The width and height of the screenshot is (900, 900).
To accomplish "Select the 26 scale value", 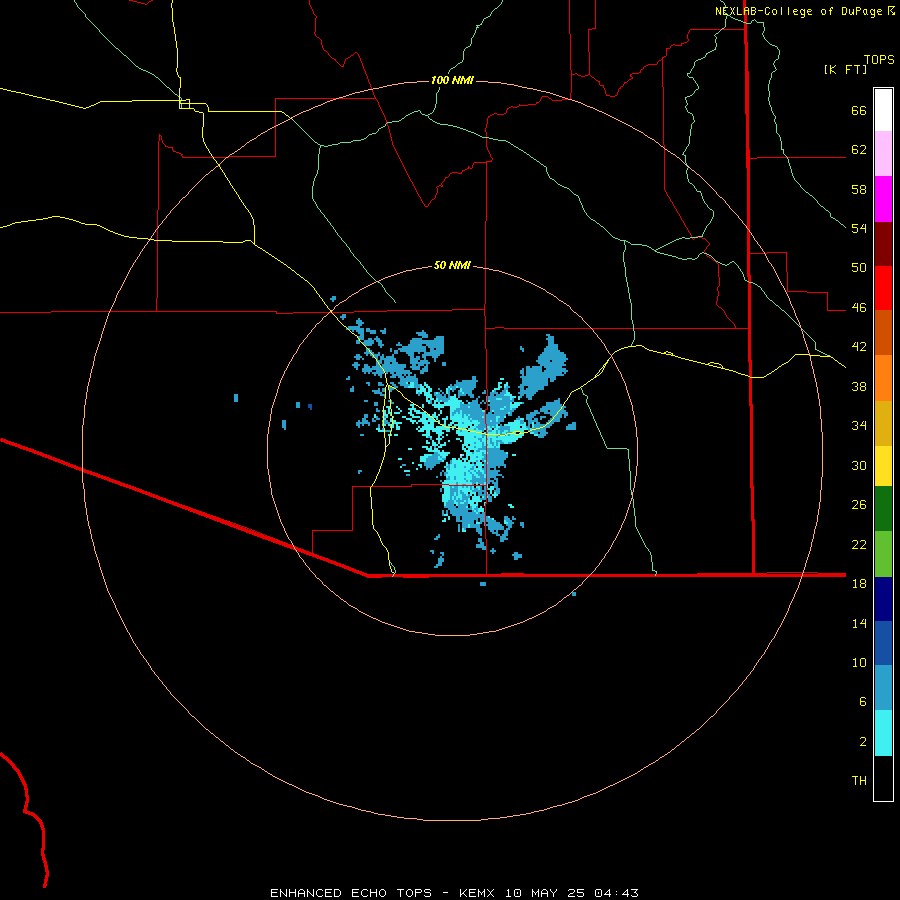I will (x=859, y=505).
